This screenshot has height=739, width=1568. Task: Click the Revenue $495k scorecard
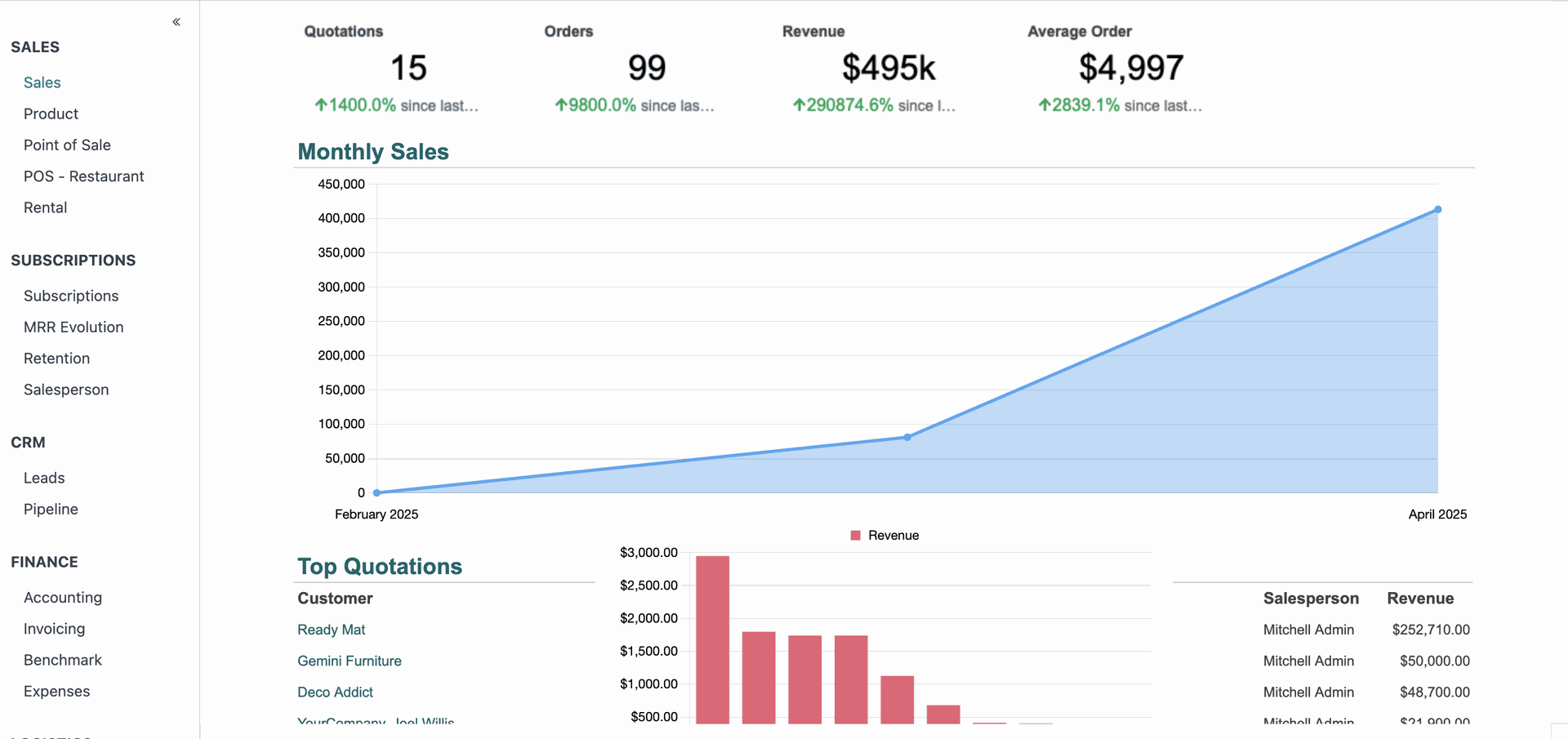[x=889, y=69]
